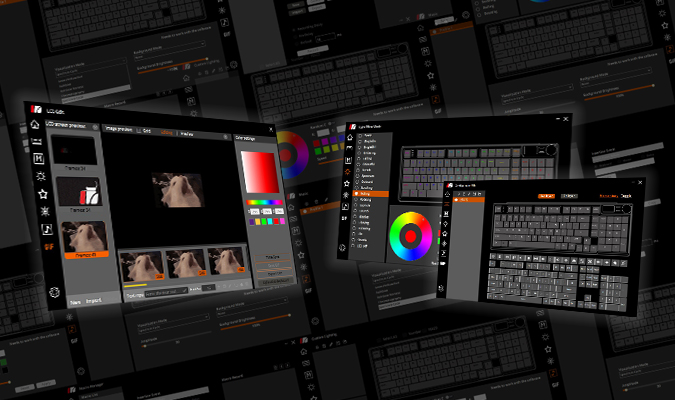Select highlighted orange effect in lighting effects list
The height and width of the screenshot is (400, 675).
tap(370, 194)
